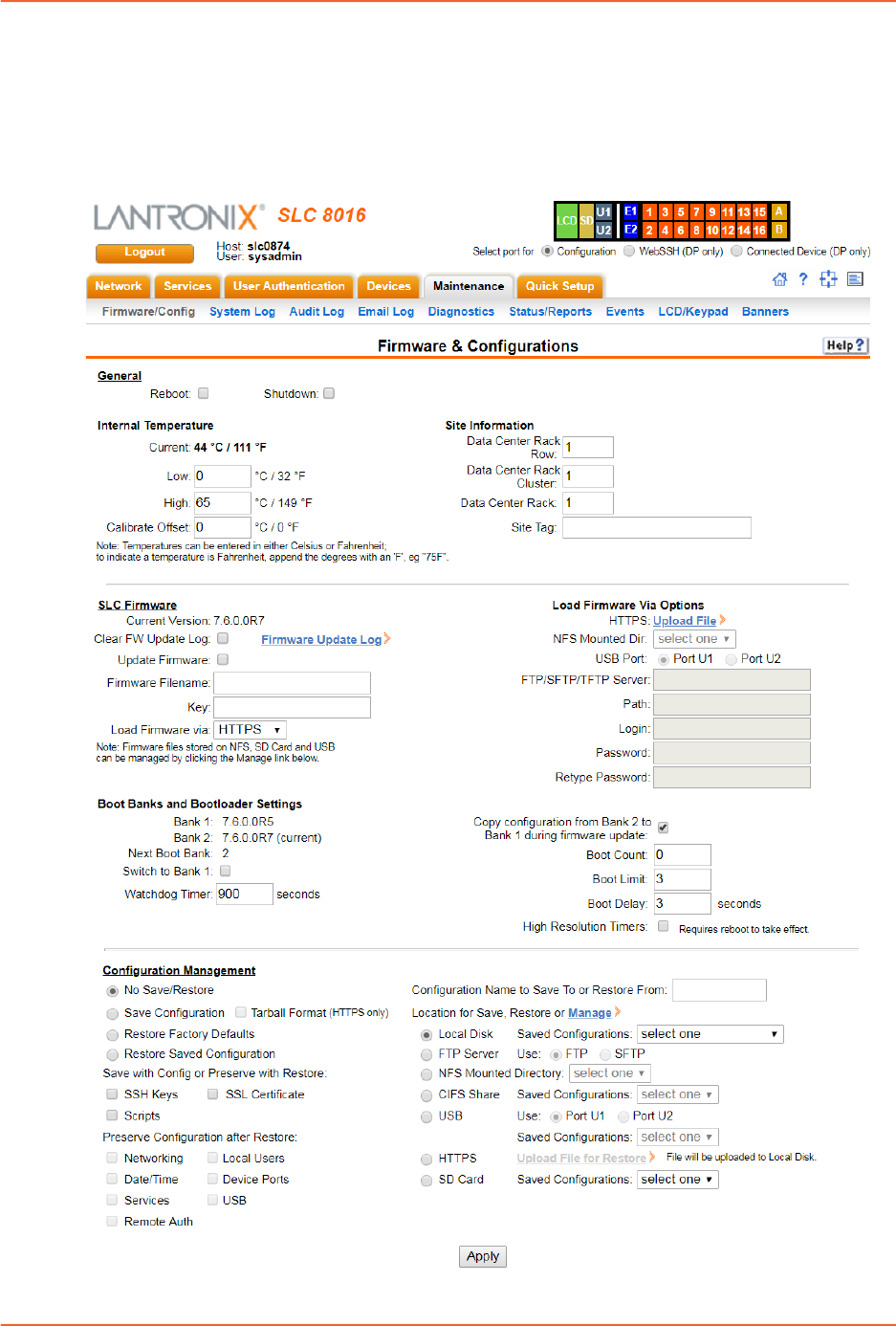Select Save Configuration radio button
Viewport: 896px width, 1326px height.
coord(113,1013)
